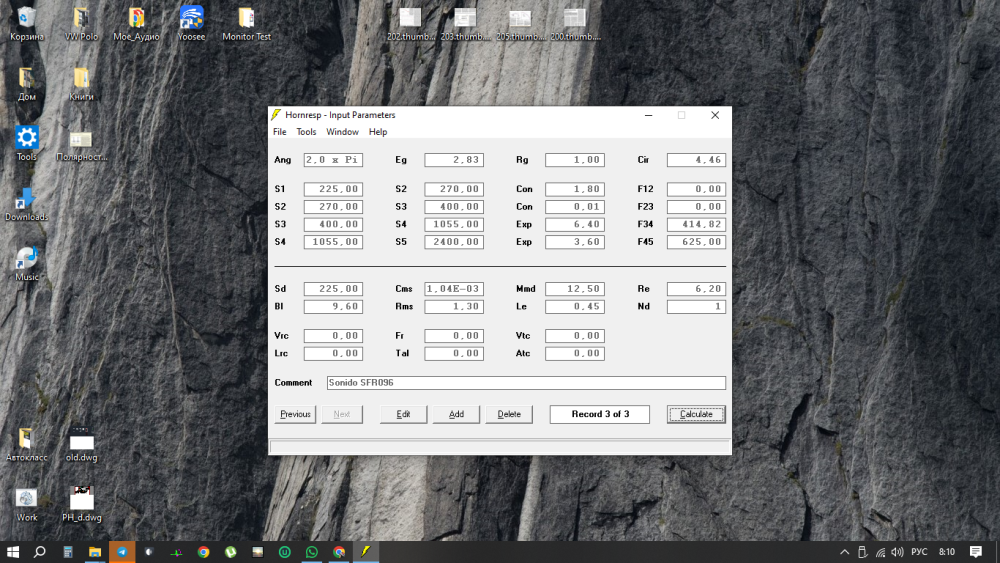Image resolution: width=1000 pixels, height=563 pixels.
Task: Open the Work desktop icon
Action: (x=26, y=504)
